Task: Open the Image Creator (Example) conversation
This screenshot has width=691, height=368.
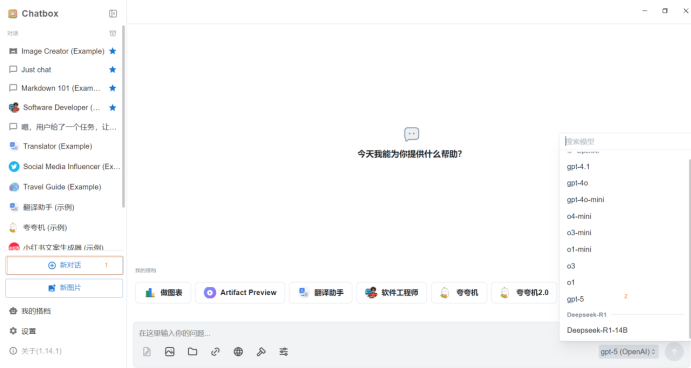Action: pyautogui.click(x=63, y=51)
